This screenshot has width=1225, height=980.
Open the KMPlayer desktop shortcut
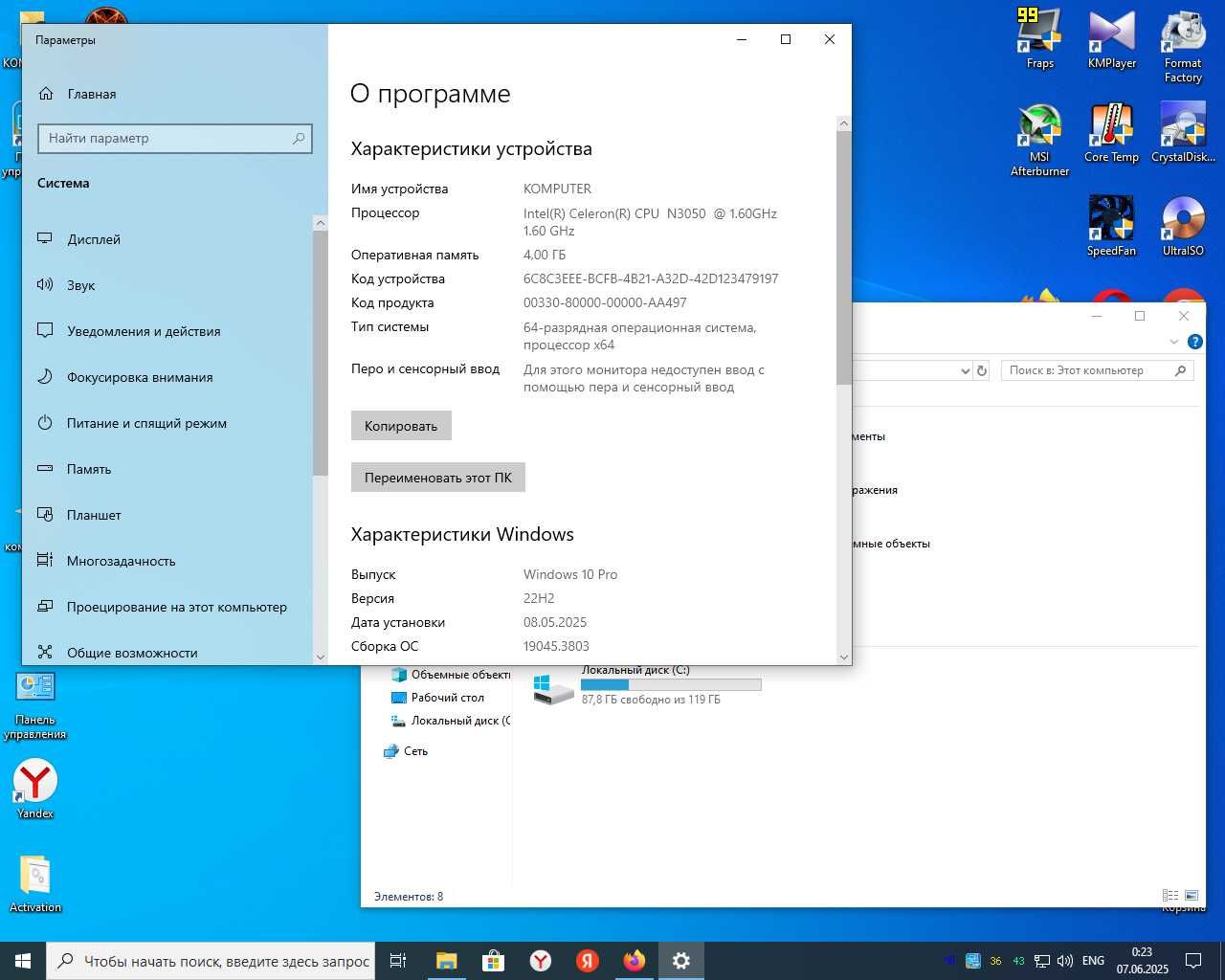pos(1111,39)
